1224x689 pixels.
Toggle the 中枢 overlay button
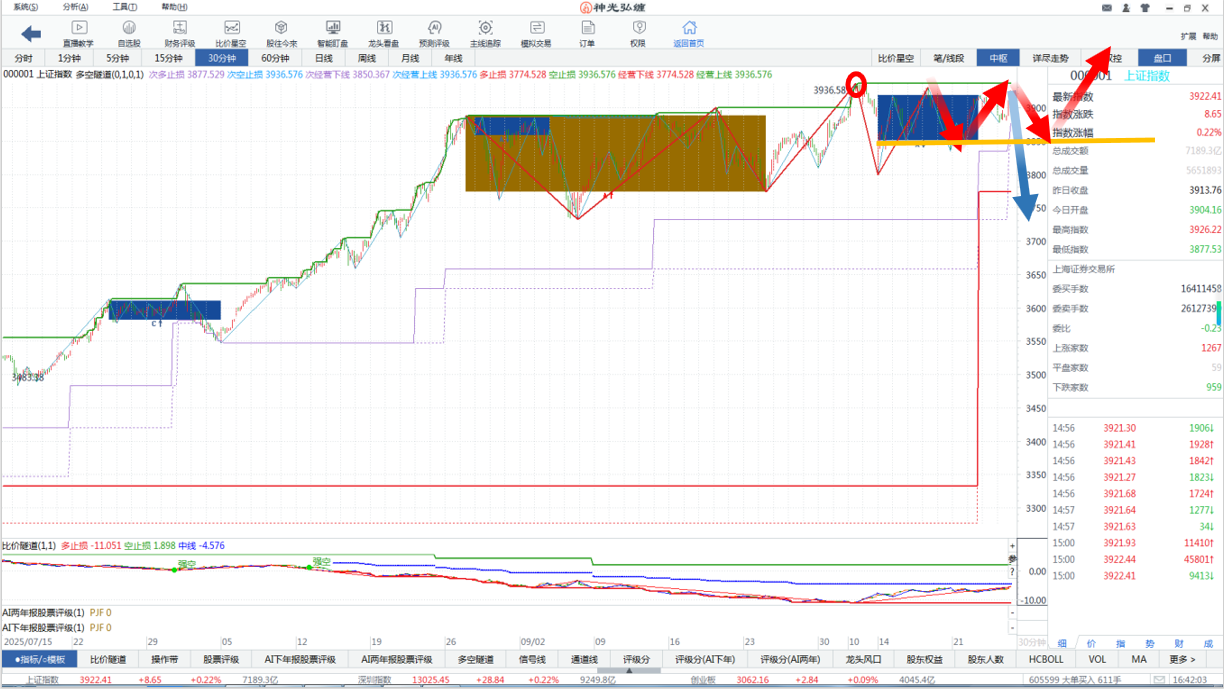point(998,58)
